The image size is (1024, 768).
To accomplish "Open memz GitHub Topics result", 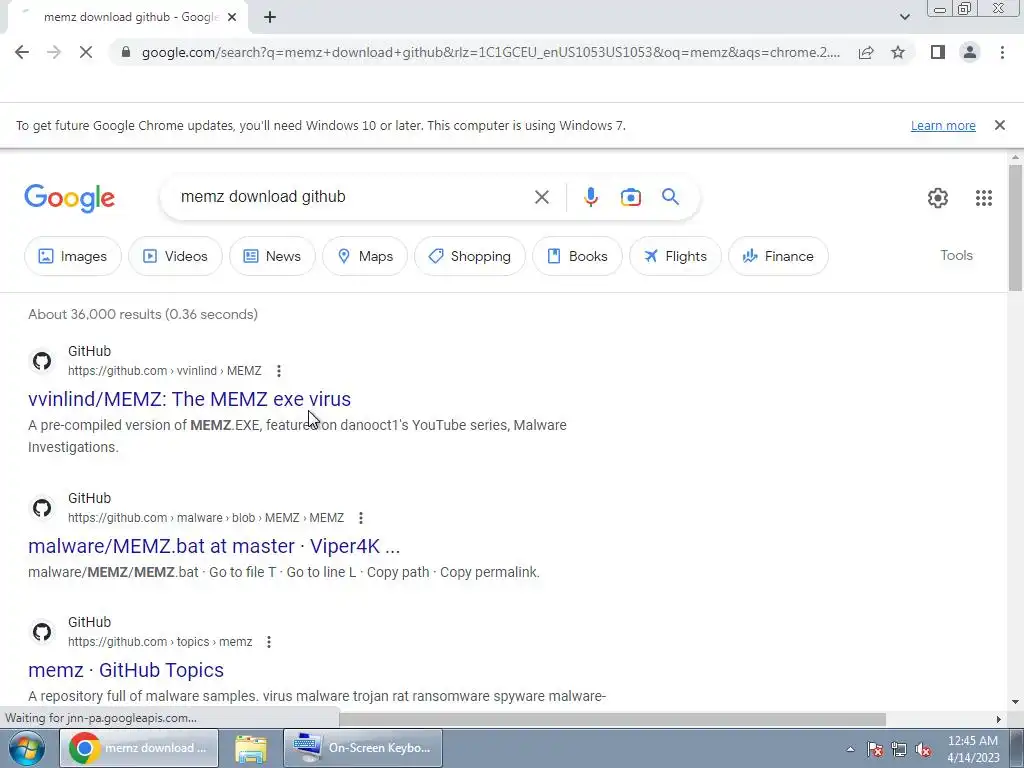I will pos(126,670).
